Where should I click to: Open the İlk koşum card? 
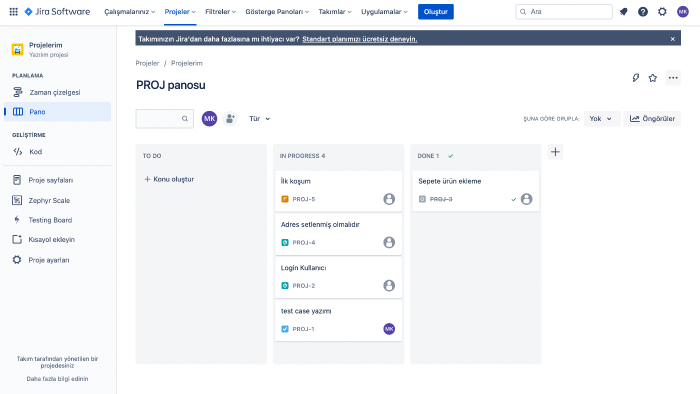coord(338,191)
